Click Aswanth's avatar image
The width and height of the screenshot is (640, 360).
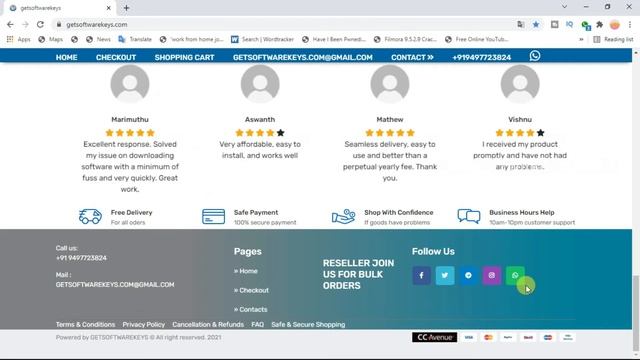pos(260,84)
